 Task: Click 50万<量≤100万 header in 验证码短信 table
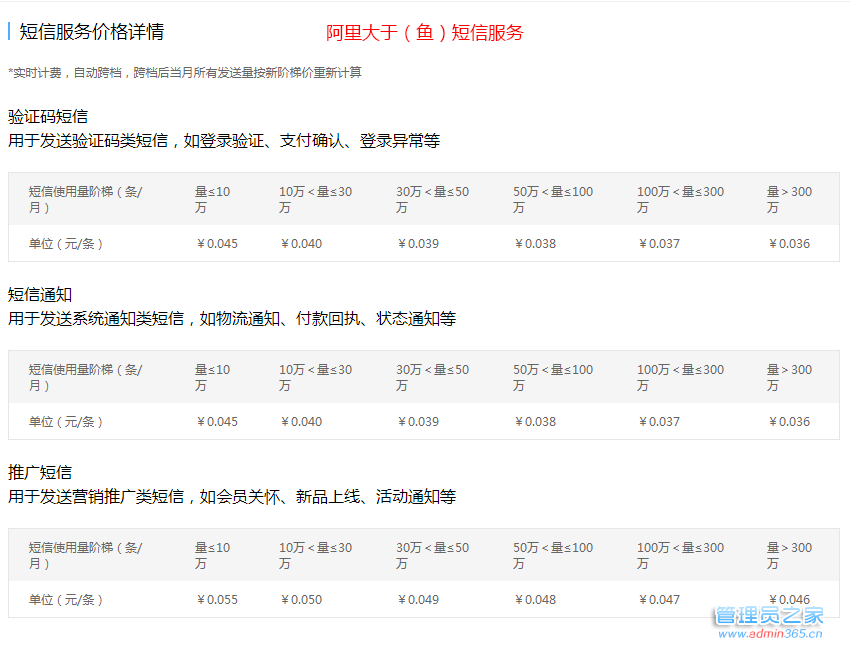click(553, 199)
